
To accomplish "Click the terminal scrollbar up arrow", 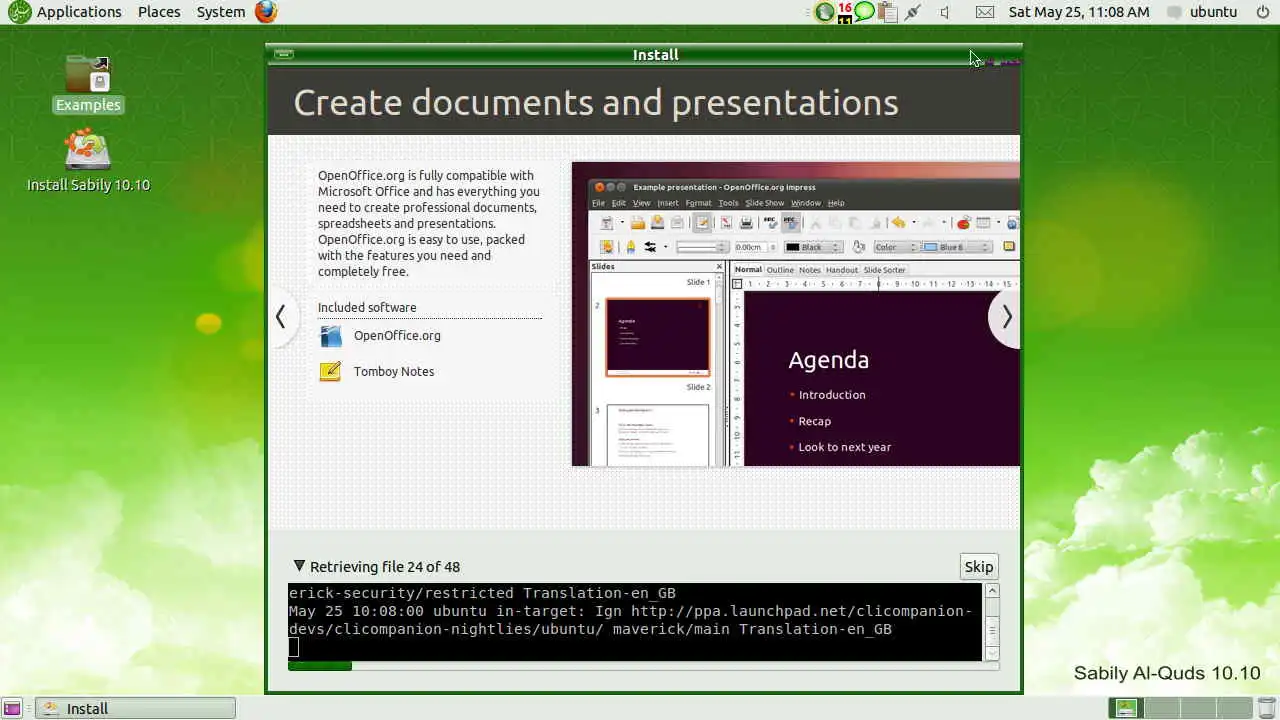I will point(992,590).
